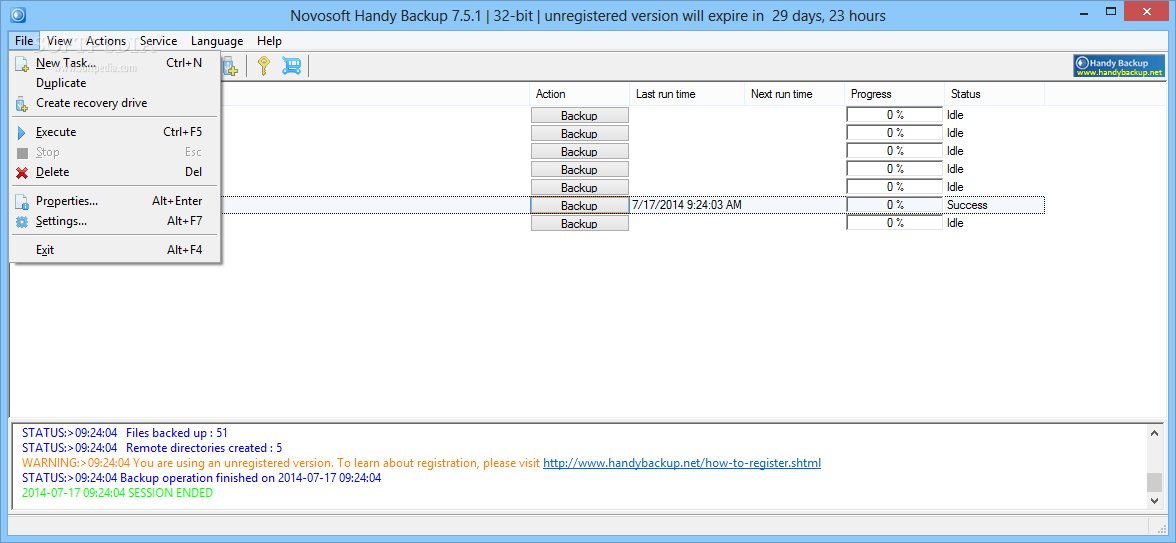Click the green SESSION ENDED log line
The height and width of the screenshot is (543, 1176).
pos(117,493)
